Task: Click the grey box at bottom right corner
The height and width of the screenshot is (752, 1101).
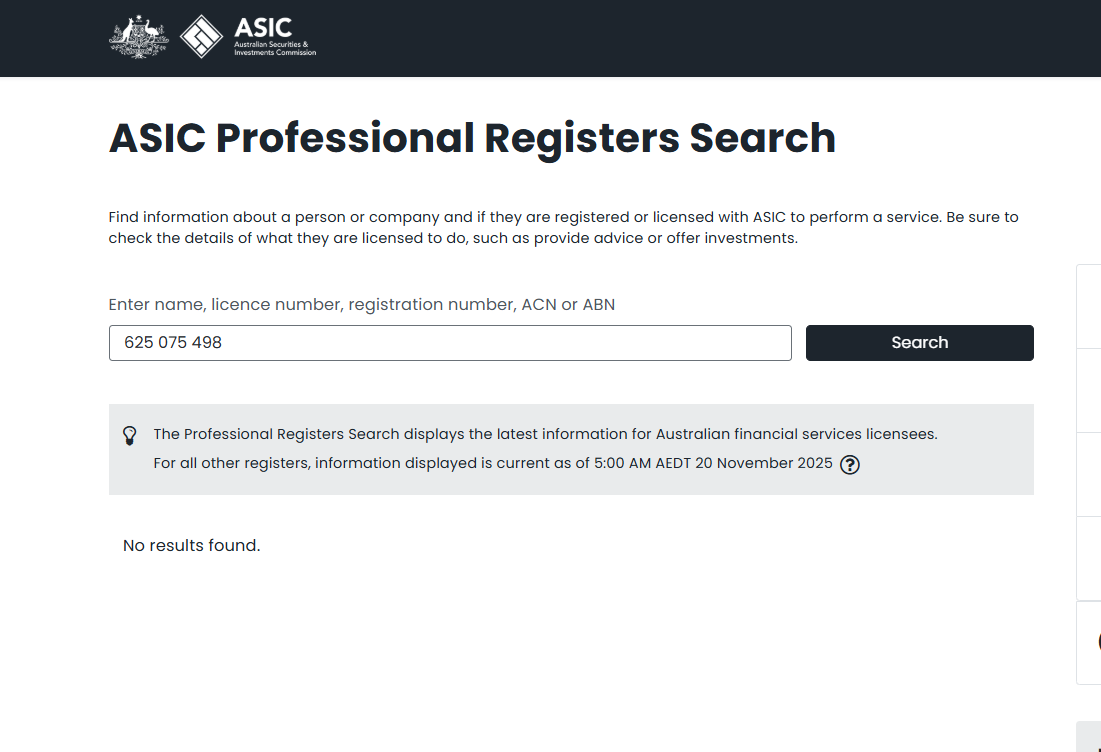Action: pyautogui.click(x=1089, y=737)
